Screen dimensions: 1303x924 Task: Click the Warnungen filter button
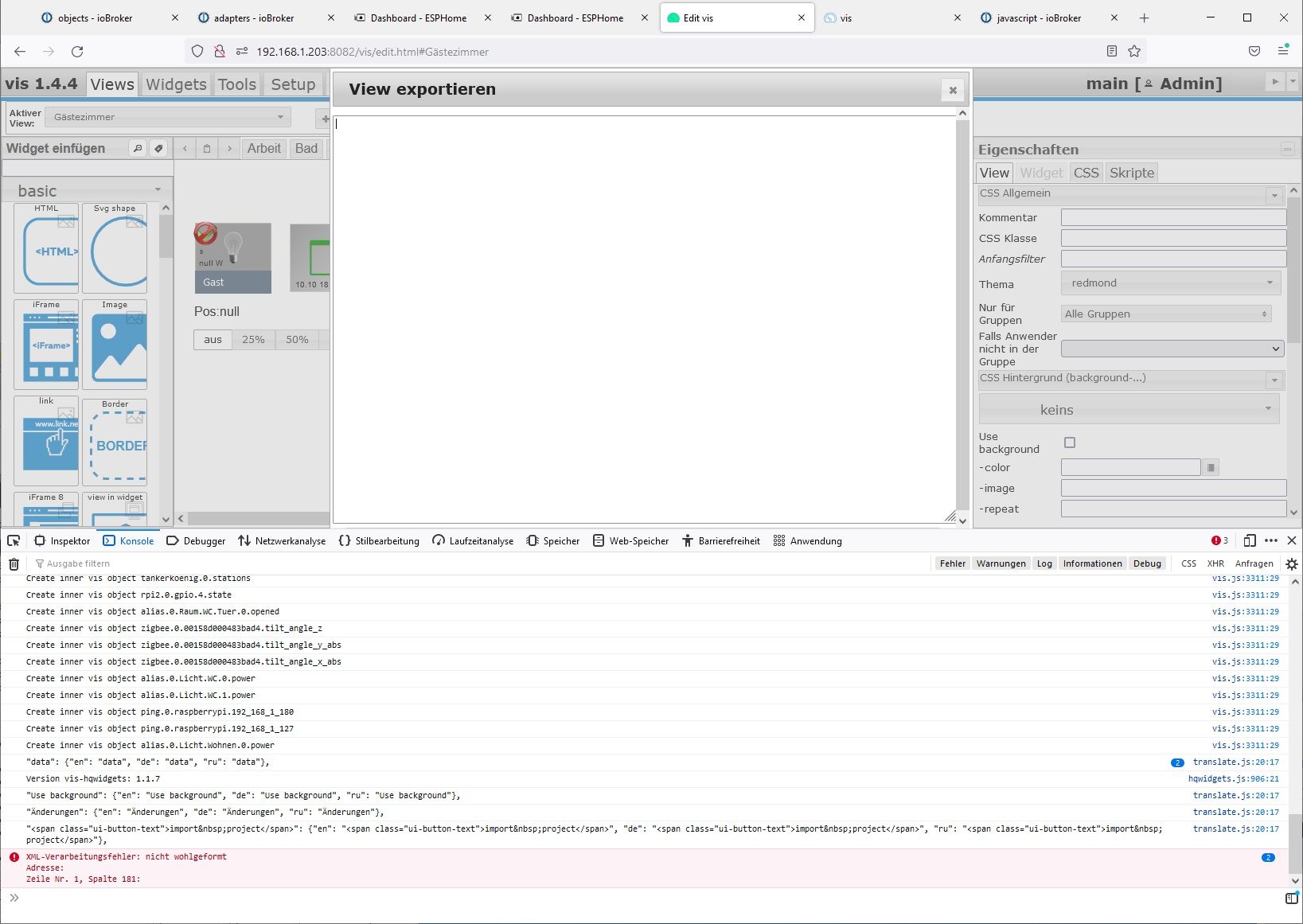coord(1001,563)
